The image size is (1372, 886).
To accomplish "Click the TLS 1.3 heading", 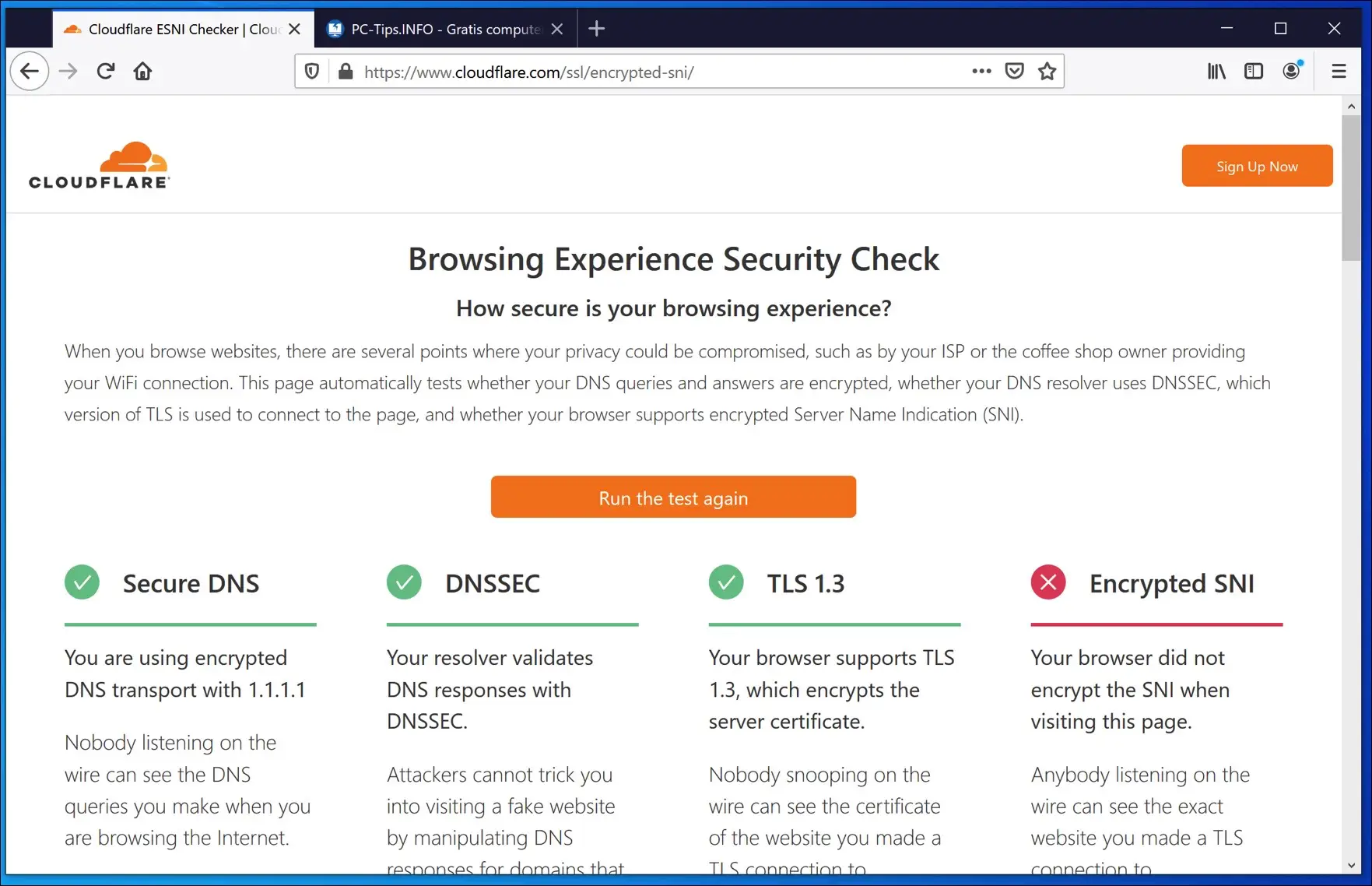I will (805, 584).
